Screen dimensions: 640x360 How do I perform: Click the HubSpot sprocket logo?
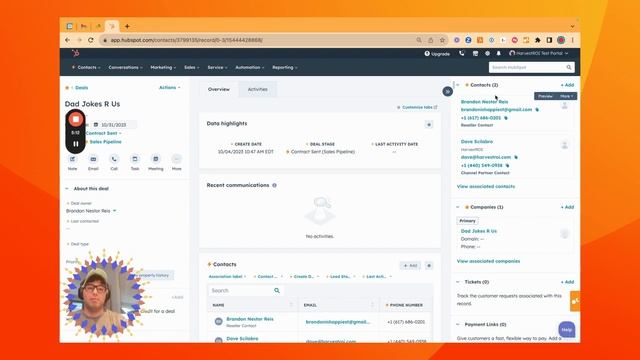[76, 53]
